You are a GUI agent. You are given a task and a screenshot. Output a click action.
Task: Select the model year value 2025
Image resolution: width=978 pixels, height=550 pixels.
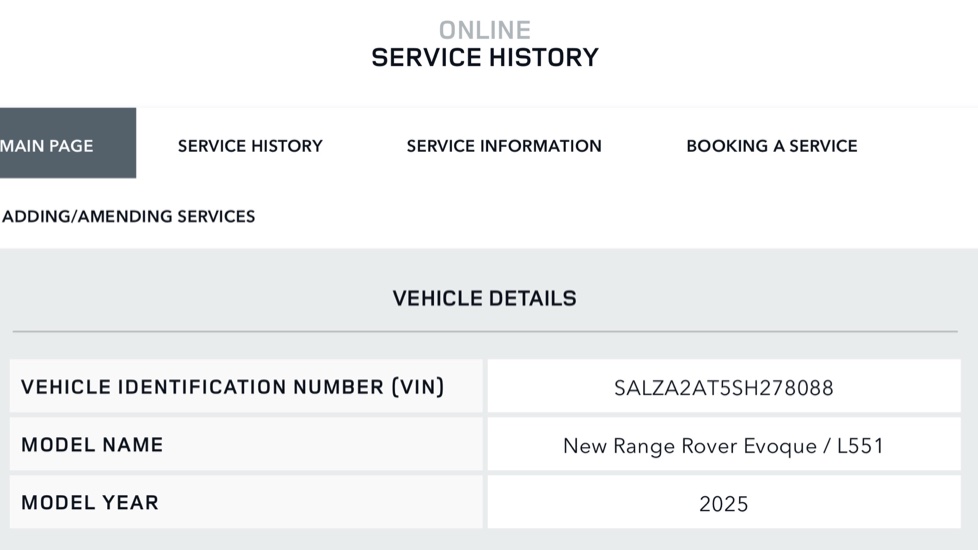pos(723,504)
